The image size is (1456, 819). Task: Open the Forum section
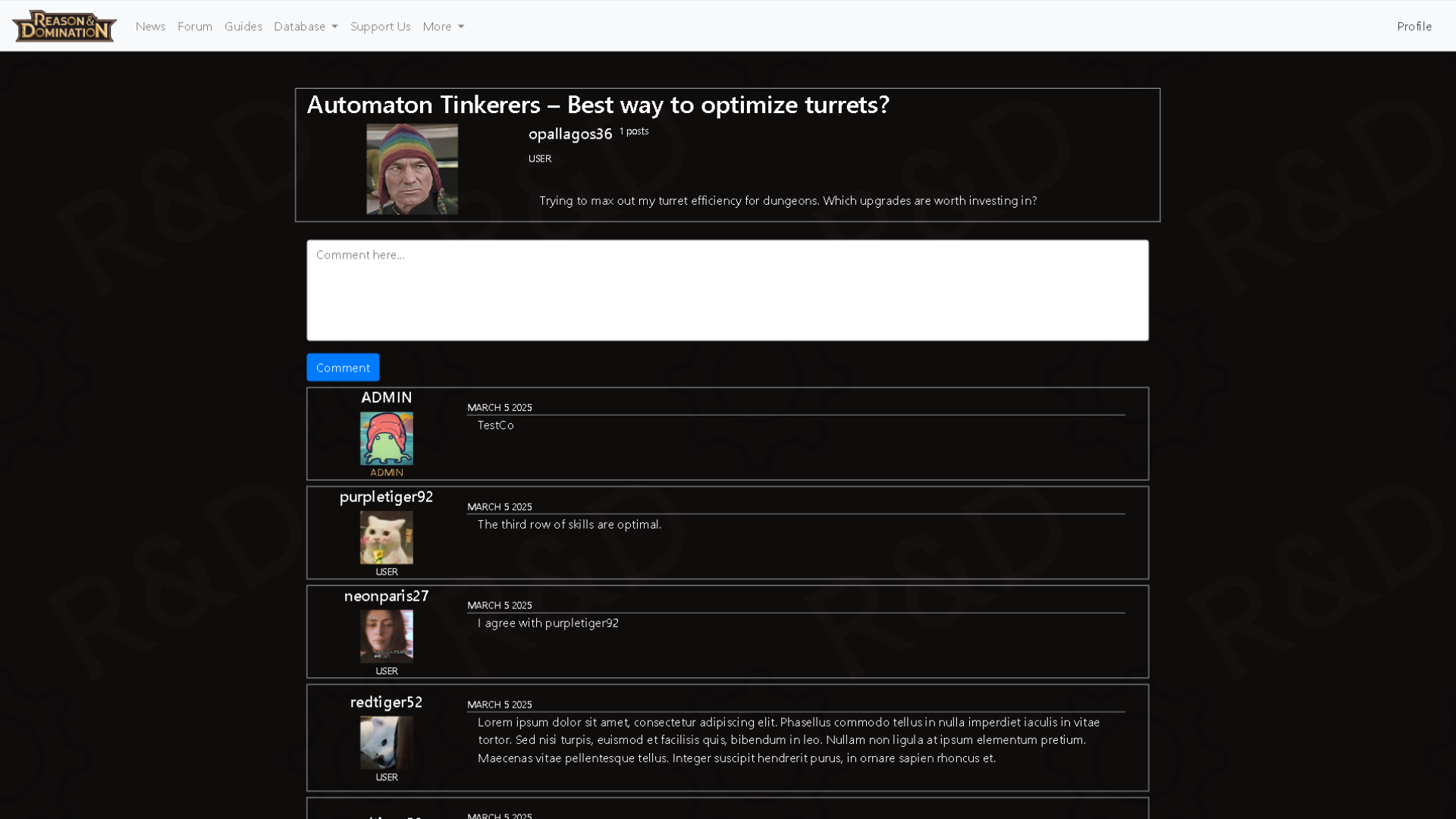194,26
